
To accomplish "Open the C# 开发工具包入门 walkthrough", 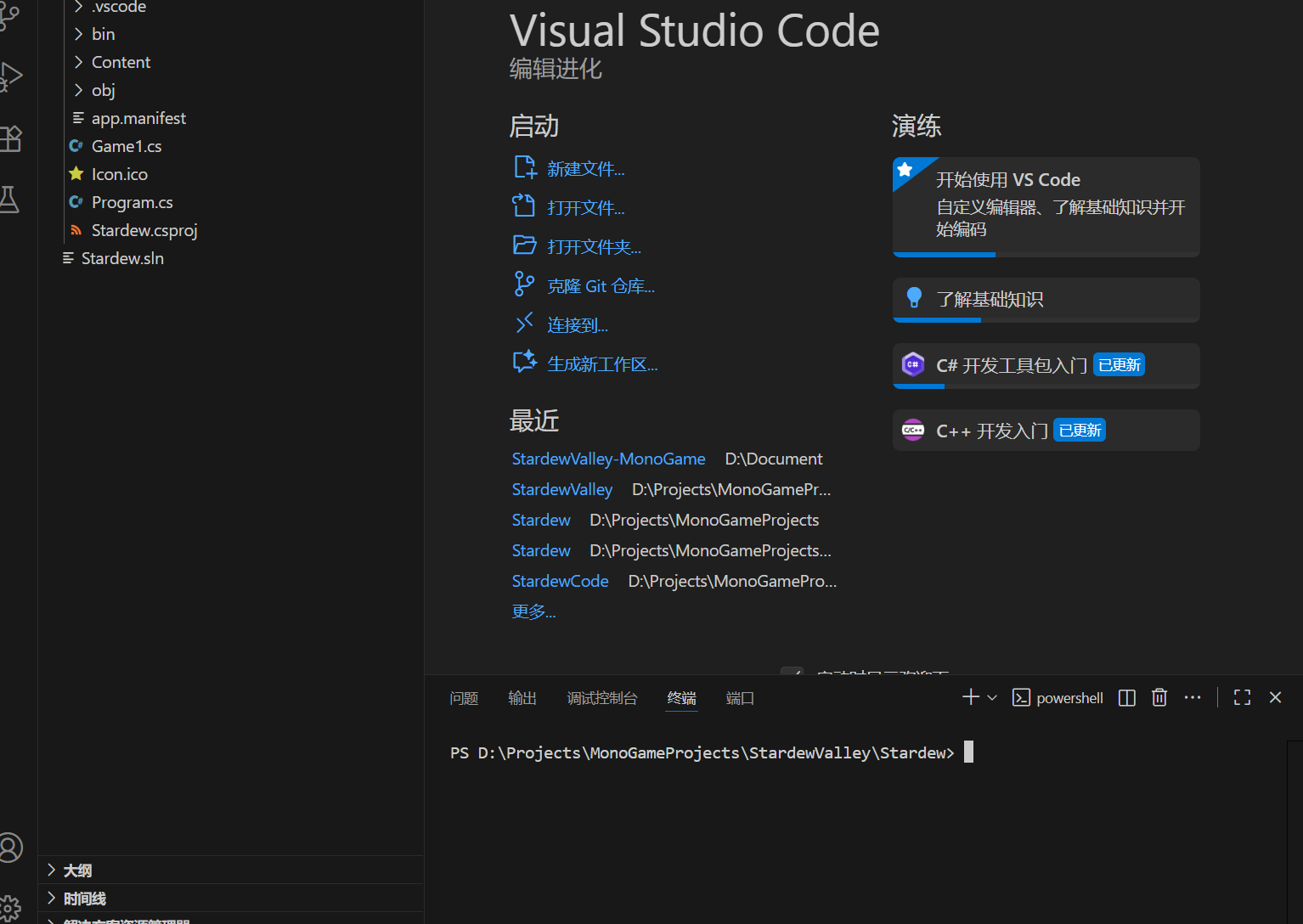I will [x=1046, y=366].
